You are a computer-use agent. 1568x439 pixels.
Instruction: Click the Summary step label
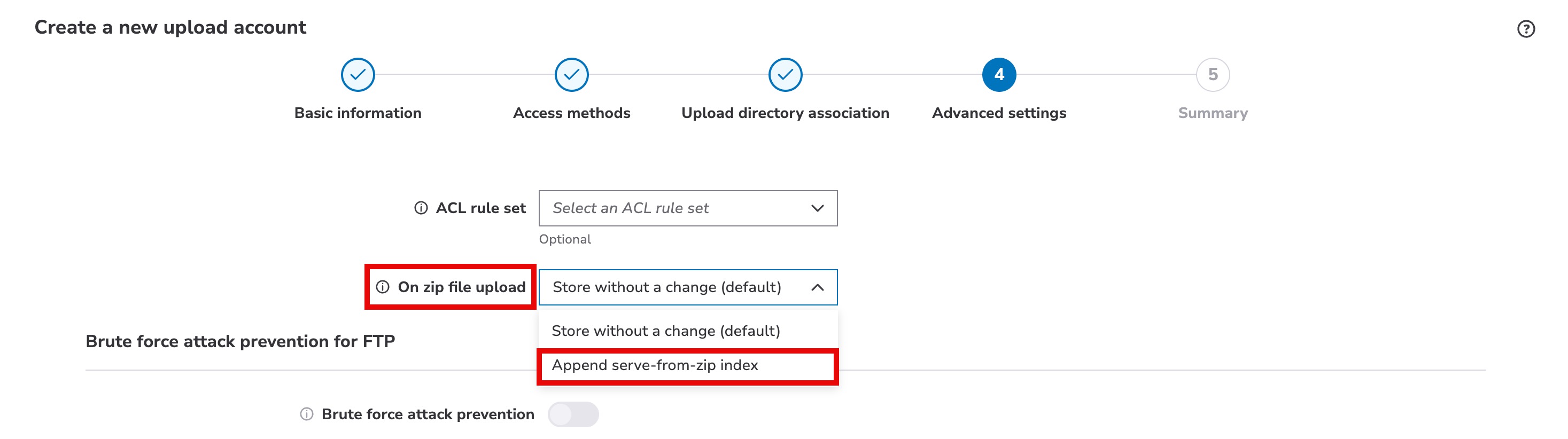(x=1213, y=113)
